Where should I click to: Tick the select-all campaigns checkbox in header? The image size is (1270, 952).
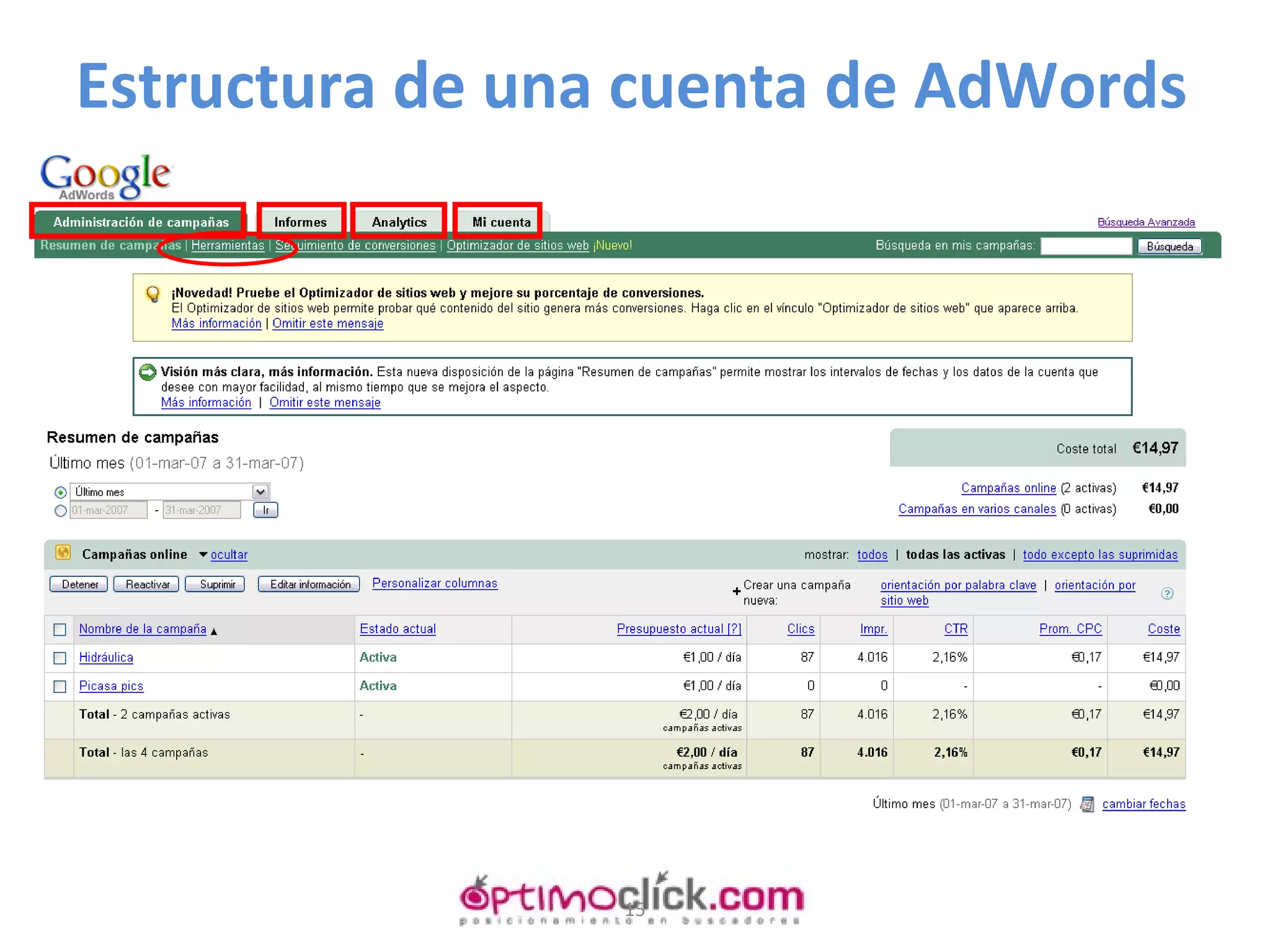tap(60, 630)
